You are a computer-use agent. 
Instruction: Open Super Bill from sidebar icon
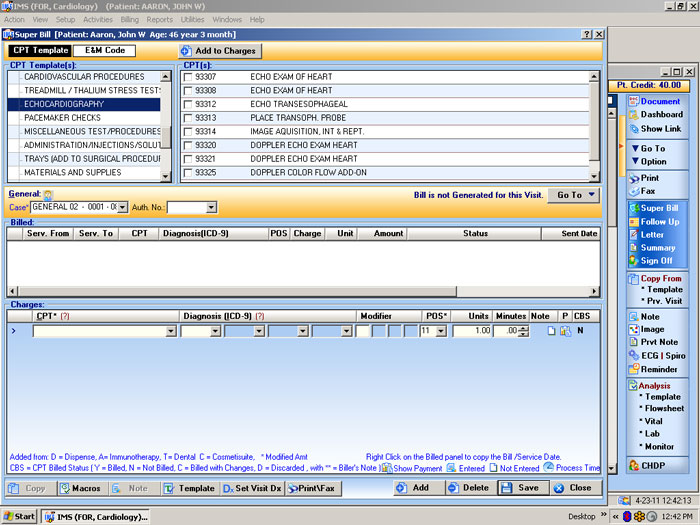pyautogui.click(x=634, y=208)
